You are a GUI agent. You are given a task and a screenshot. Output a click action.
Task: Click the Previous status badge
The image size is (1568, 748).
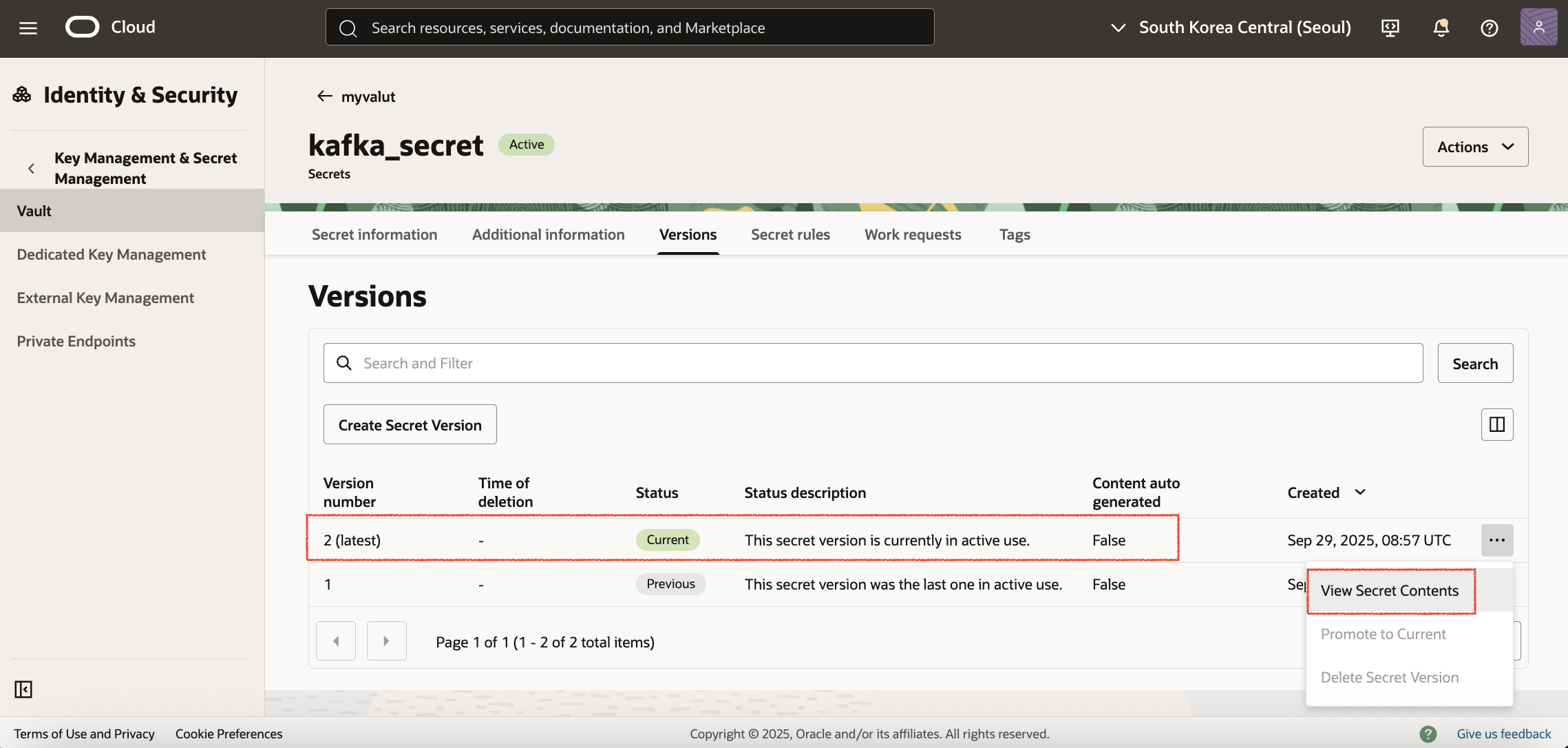670,583
